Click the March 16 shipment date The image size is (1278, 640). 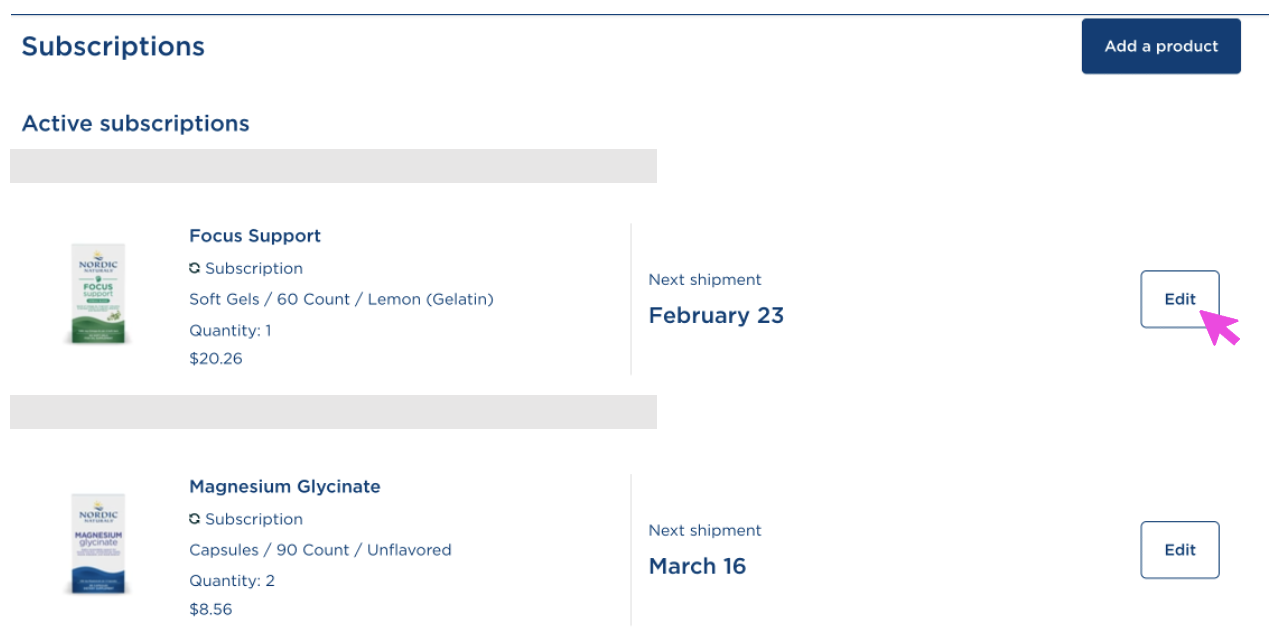697,566
